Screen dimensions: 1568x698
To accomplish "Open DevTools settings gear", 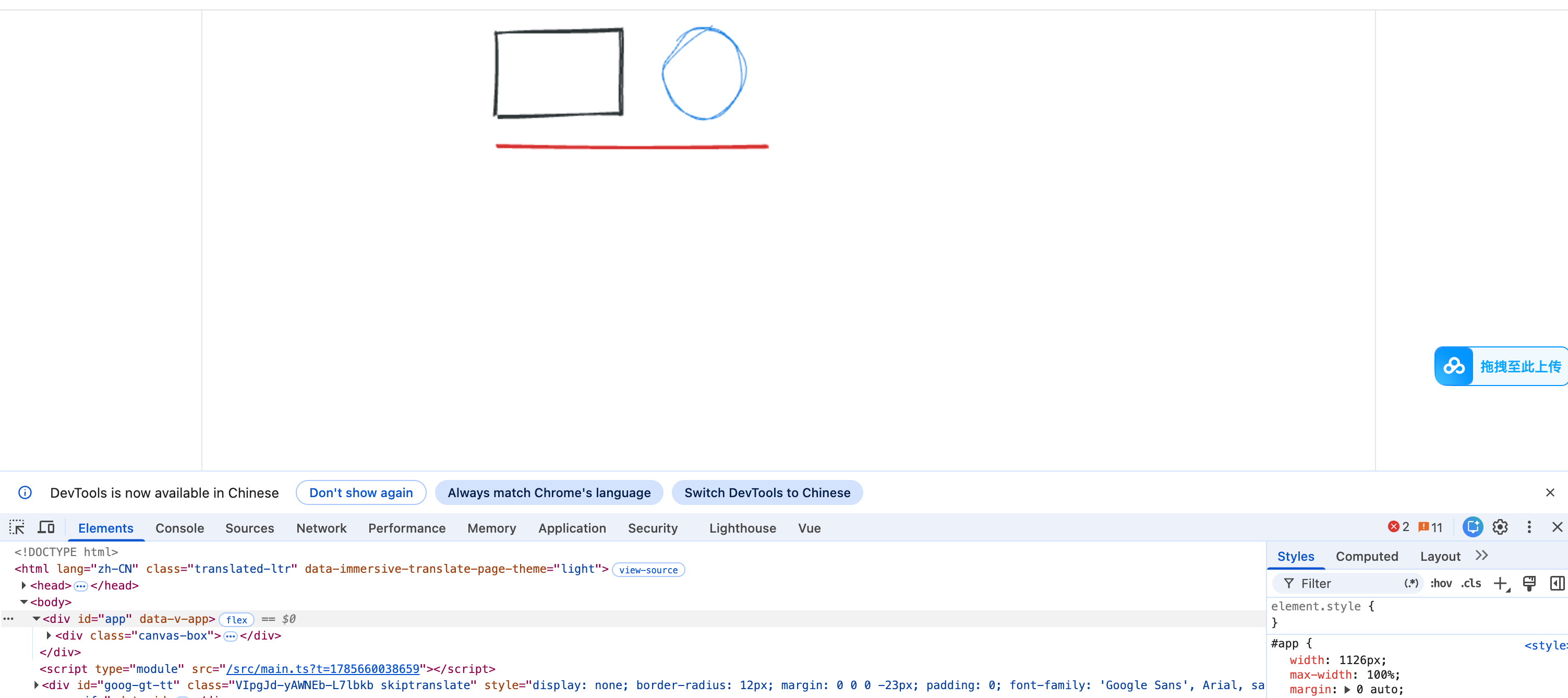I will (1500, 527).
